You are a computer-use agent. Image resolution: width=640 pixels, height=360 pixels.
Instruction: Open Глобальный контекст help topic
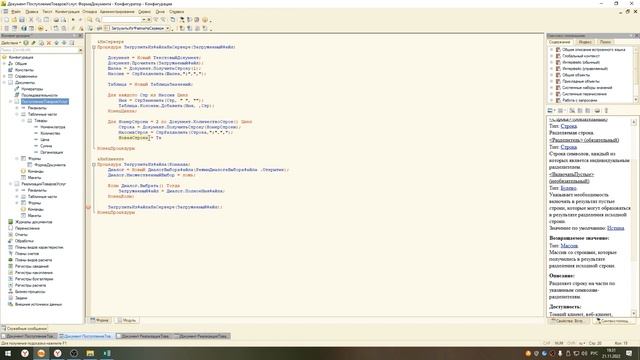click(x=581, y=56)
